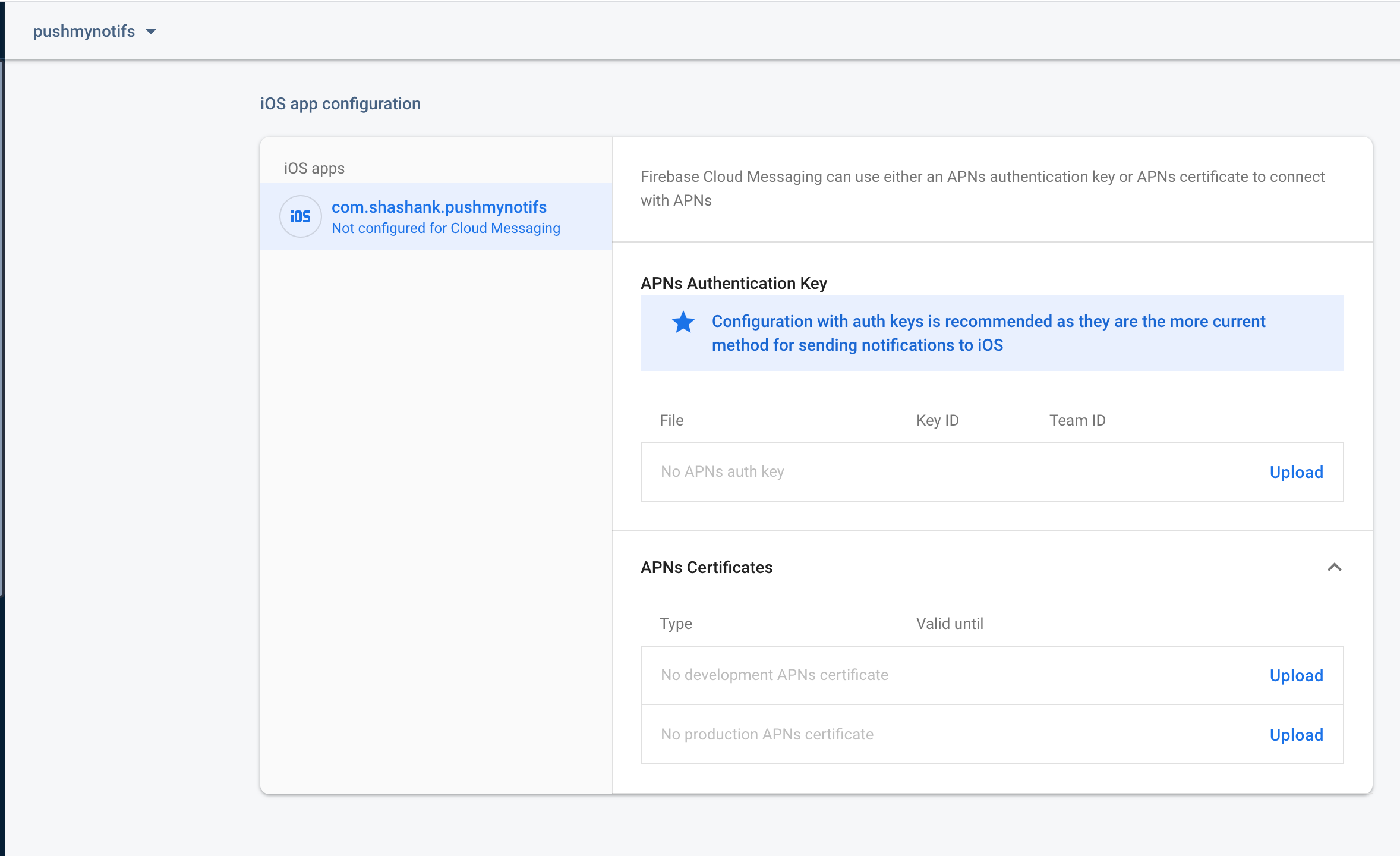Viewport: 1400px width, 856px height.
Task: Click the production APNs certificate upload icon
Action: (1297, 734)
